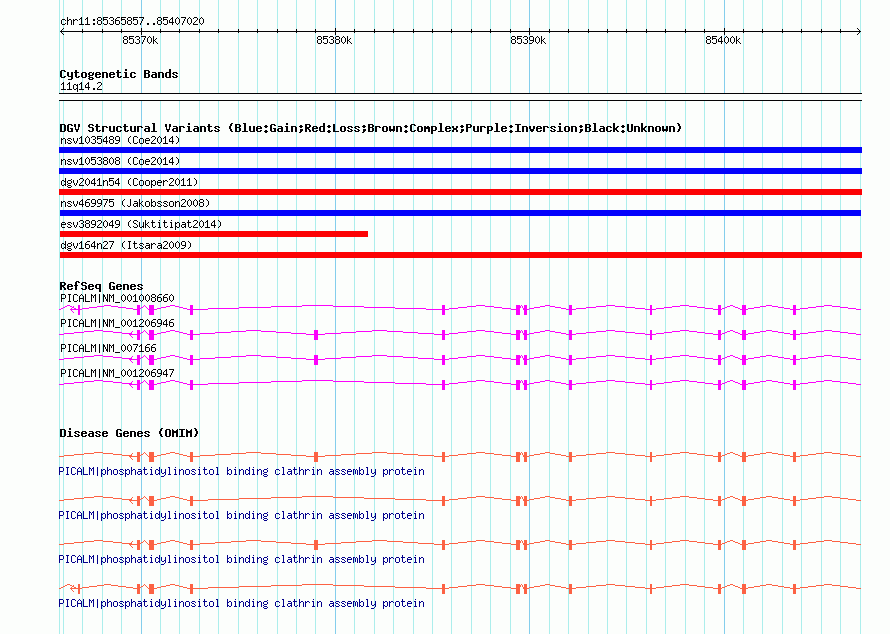The width and height of the screenshot is (890, 634).
Task: Select the 85380k position on the ruler
Action: [x=334, y=41]
